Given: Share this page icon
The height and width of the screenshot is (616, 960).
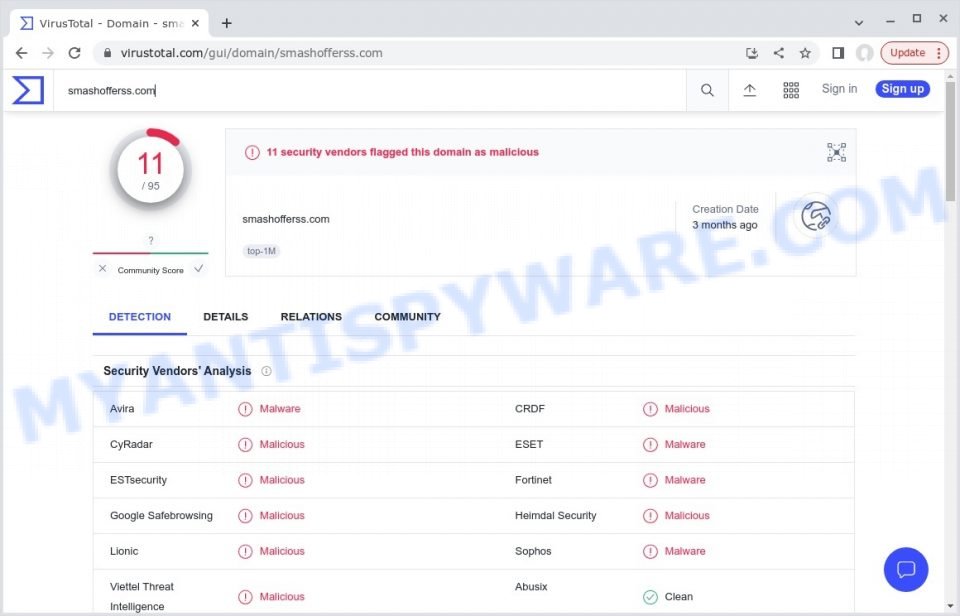Looking at the screenshot, I should pos(779,53).
